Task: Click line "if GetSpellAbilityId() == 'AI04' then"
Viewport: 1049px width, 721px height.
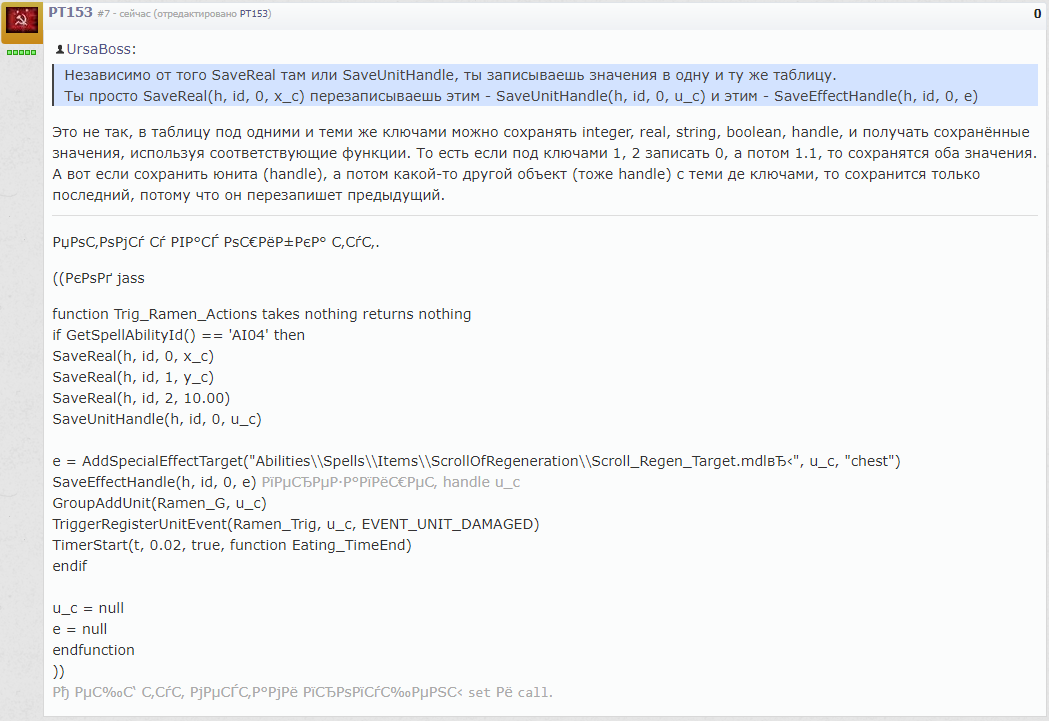Action: point(179,335)
